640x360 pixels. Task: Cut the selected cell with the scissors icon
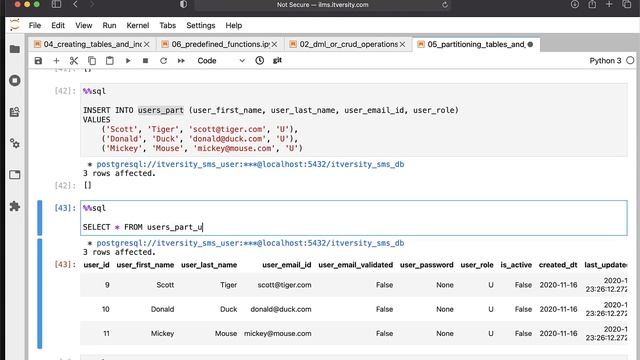click(74, 61)
